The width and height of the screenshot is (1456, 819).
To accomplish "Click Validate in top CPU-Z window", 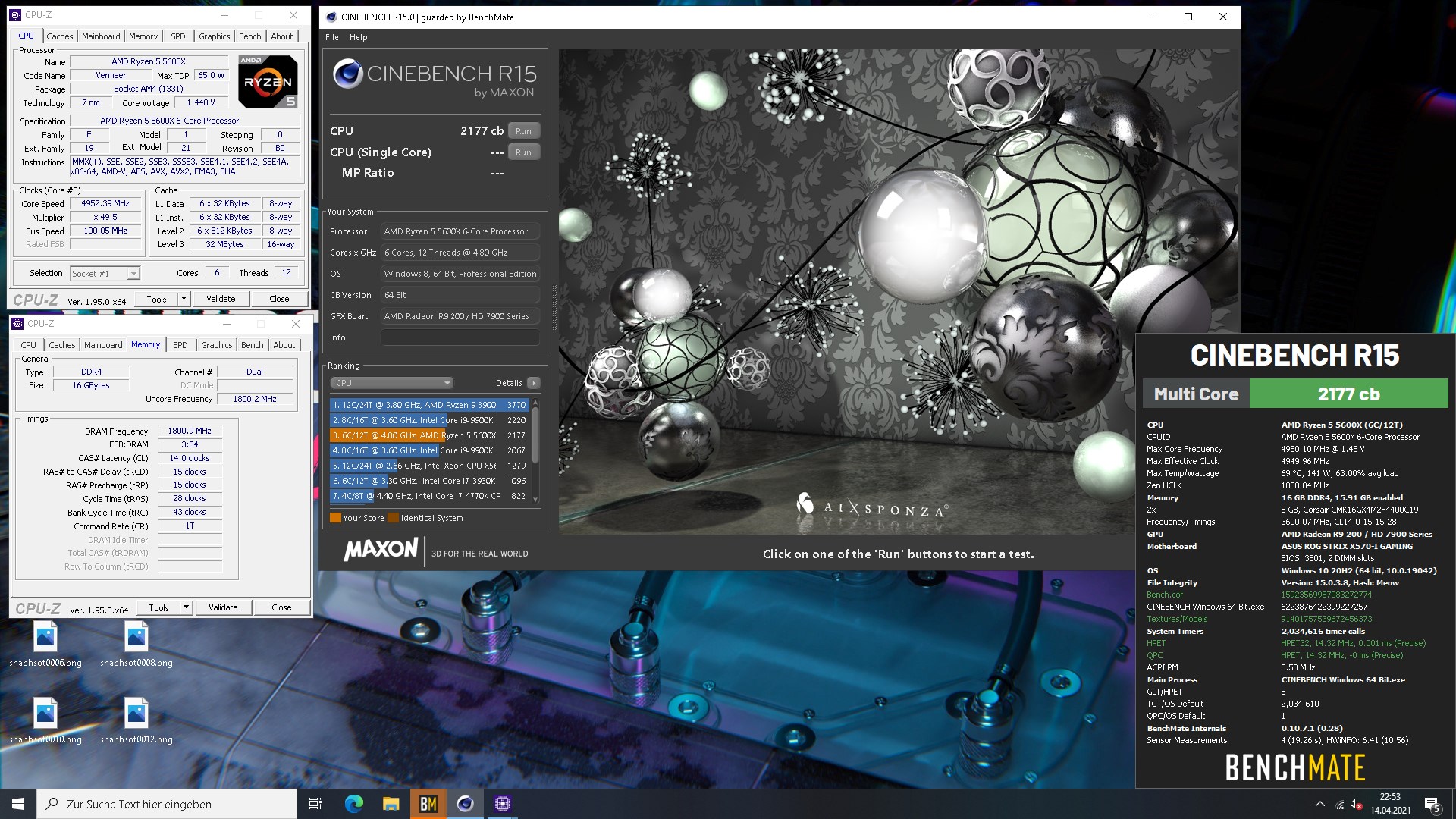I will tap(221, 299).
